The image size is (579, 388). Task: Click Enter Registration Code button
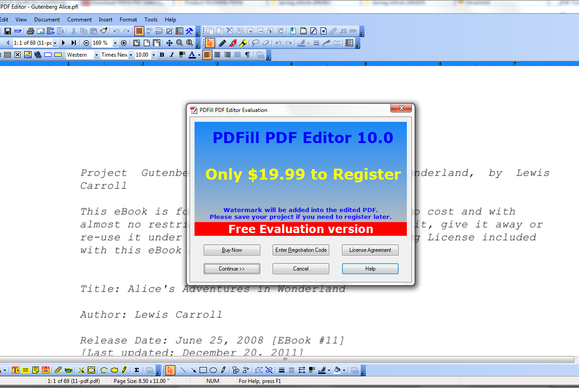click(301, 250)
